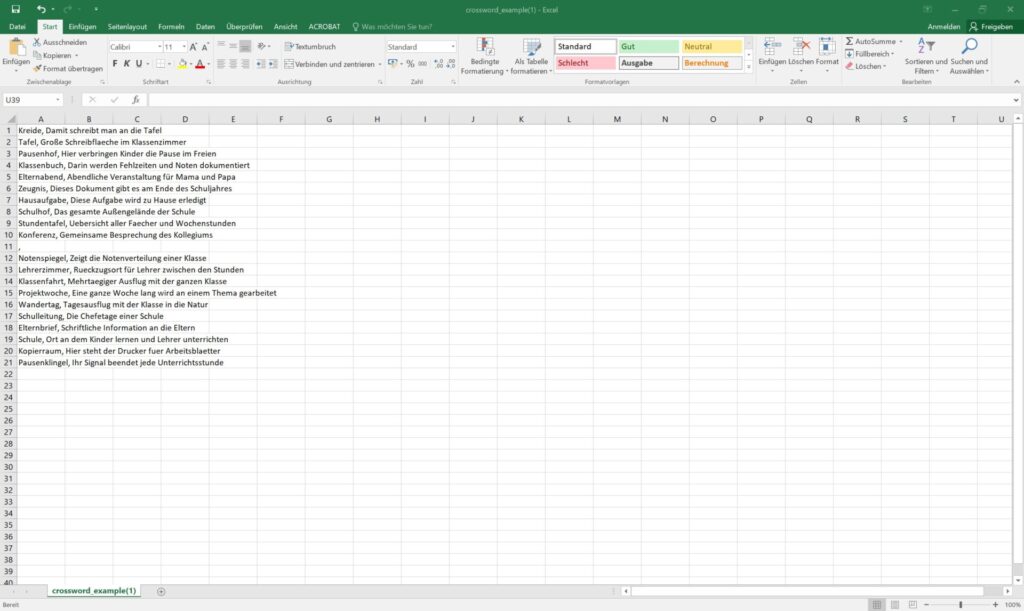Increase font size with large A icon
The height and width of the screenshot is (611, 1024).
tap(193, 47)
